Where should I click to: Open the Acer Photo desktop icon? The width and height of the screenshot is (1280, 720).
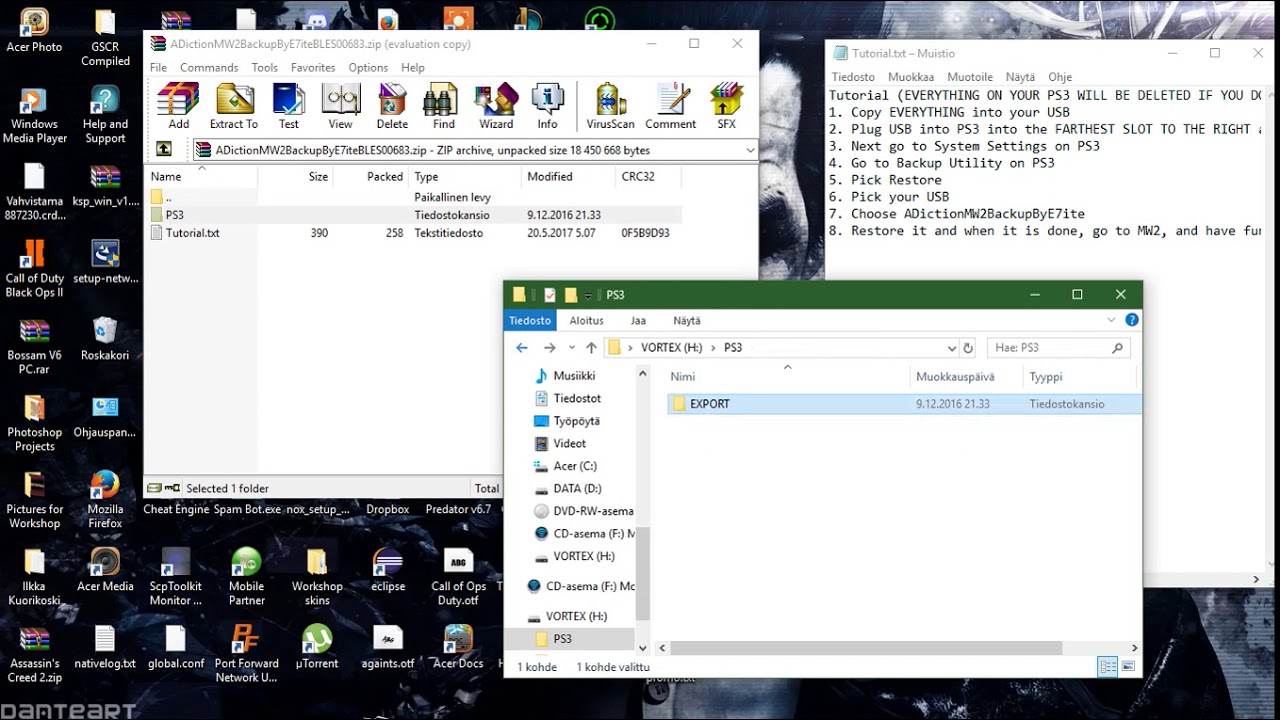34,30
